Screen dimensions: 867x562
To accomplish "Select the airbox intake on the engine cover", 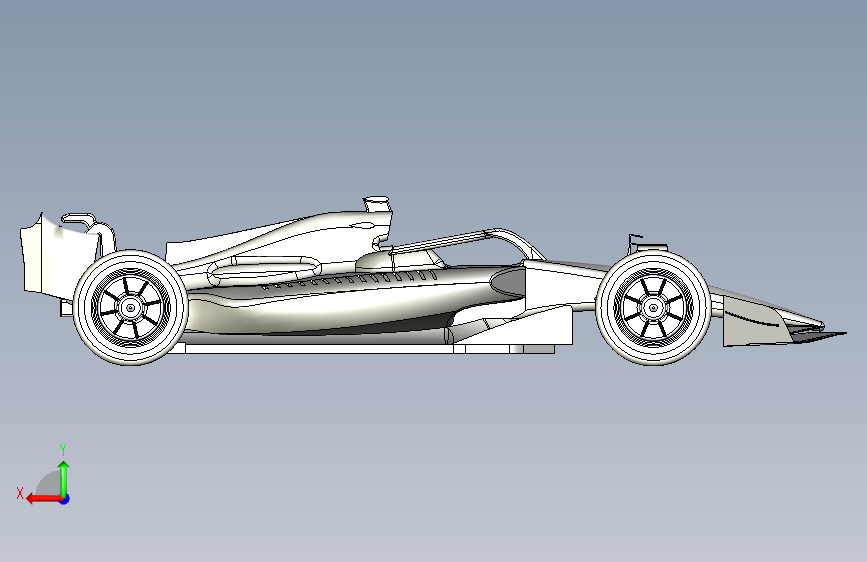I will coord(377,204).
